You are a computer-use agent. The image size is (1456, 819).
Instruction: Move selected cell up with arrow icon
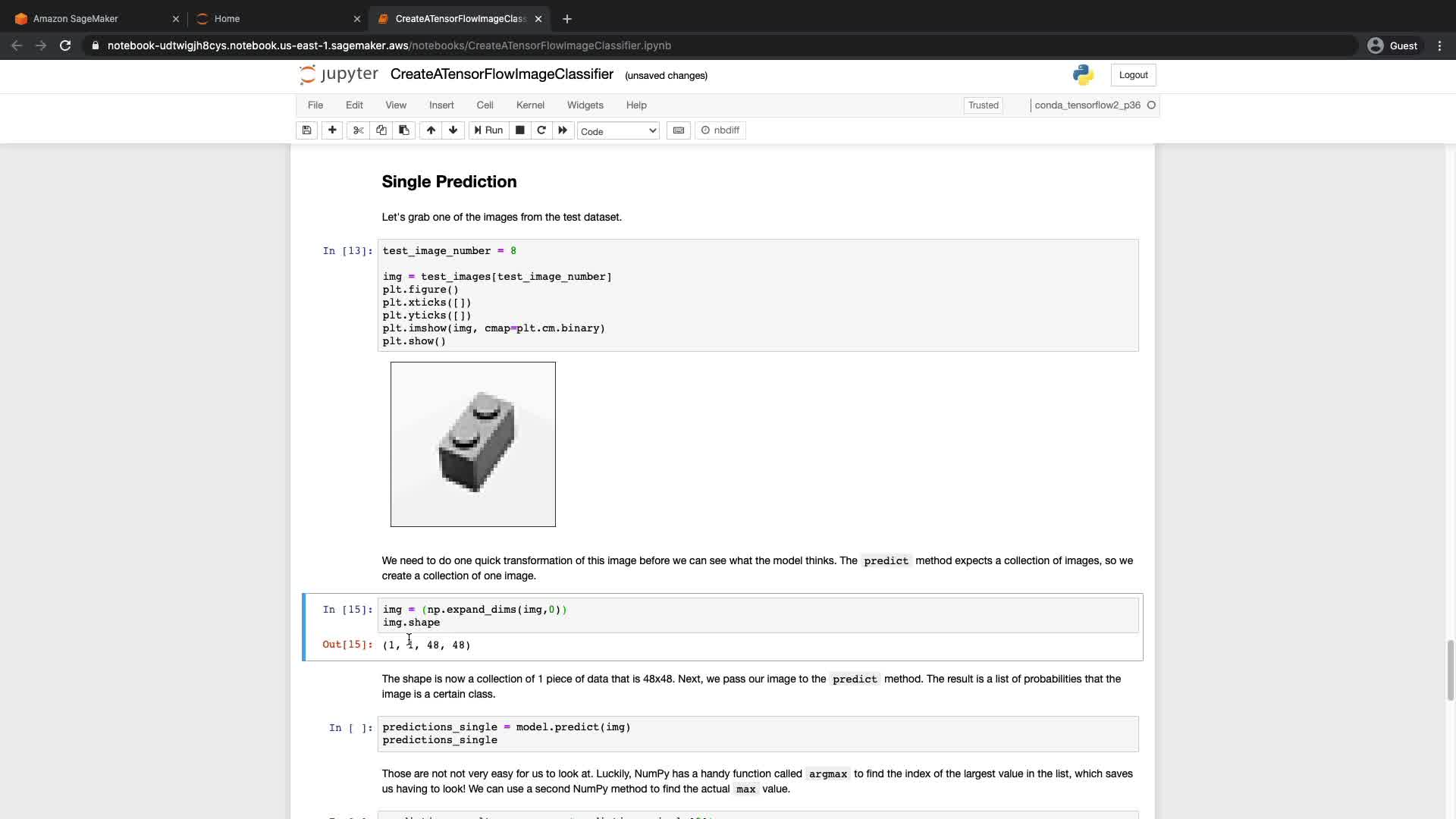(x=431, y=130)
